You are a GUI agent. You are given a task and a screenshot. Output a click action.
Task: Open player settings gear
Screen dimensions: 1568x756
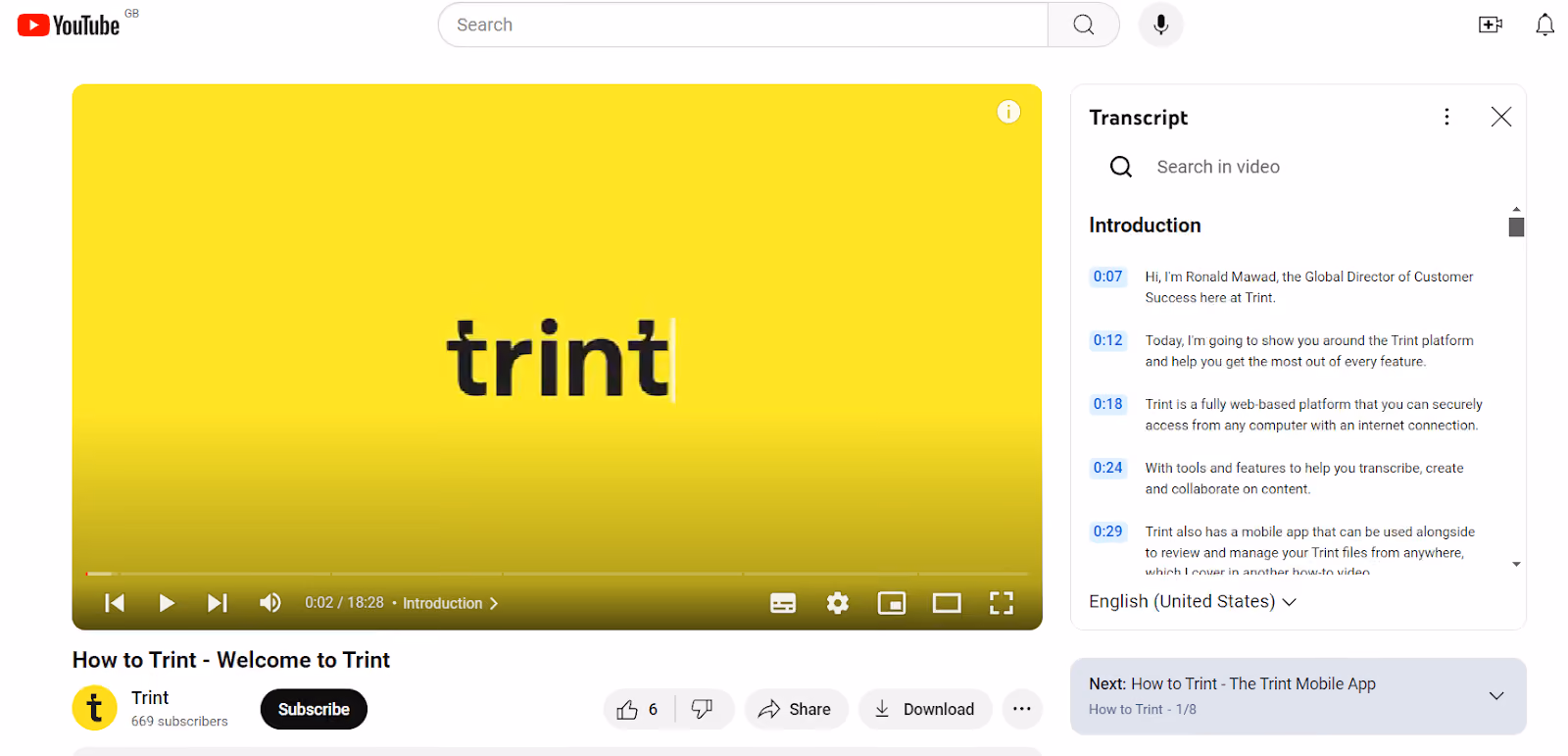pyautogui.click(x=838, y=603)
